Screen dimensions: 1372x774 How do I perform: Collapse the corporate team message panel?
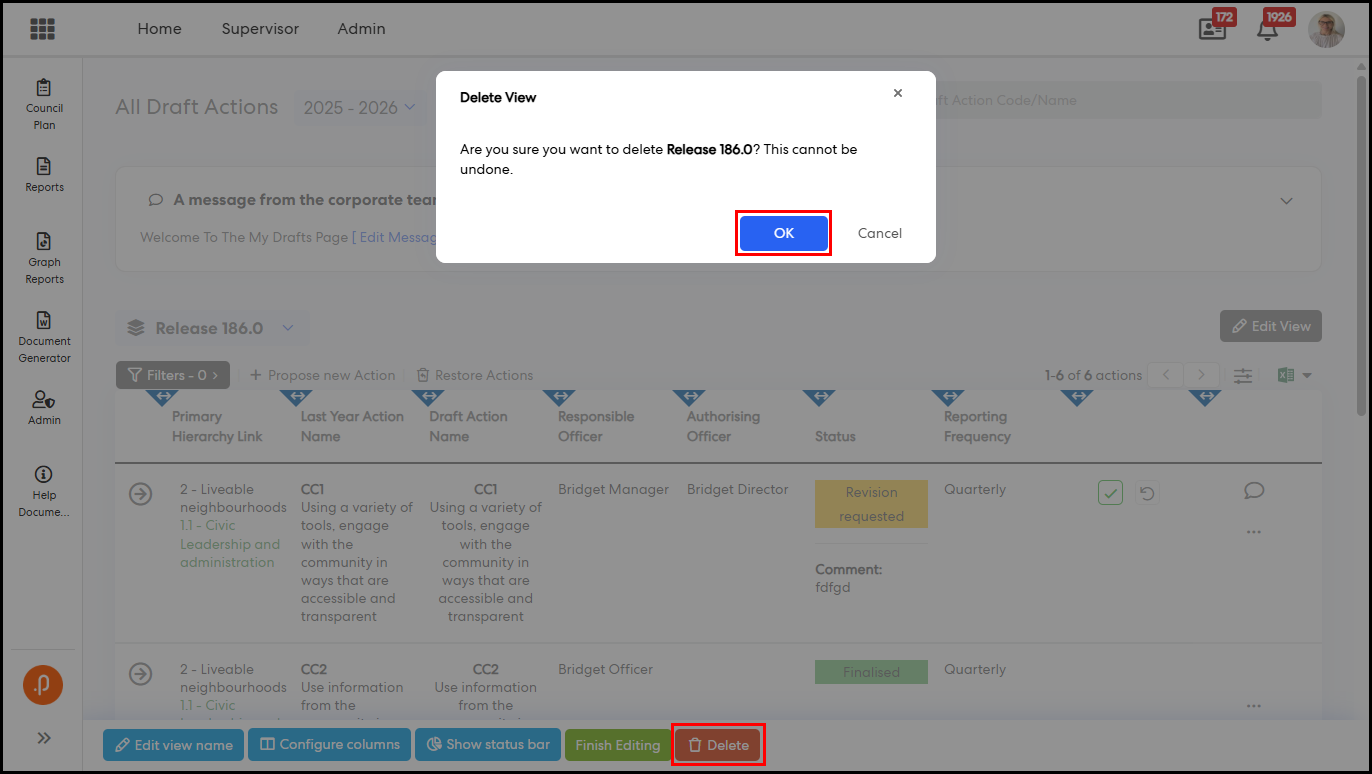tap(1287, 200)
